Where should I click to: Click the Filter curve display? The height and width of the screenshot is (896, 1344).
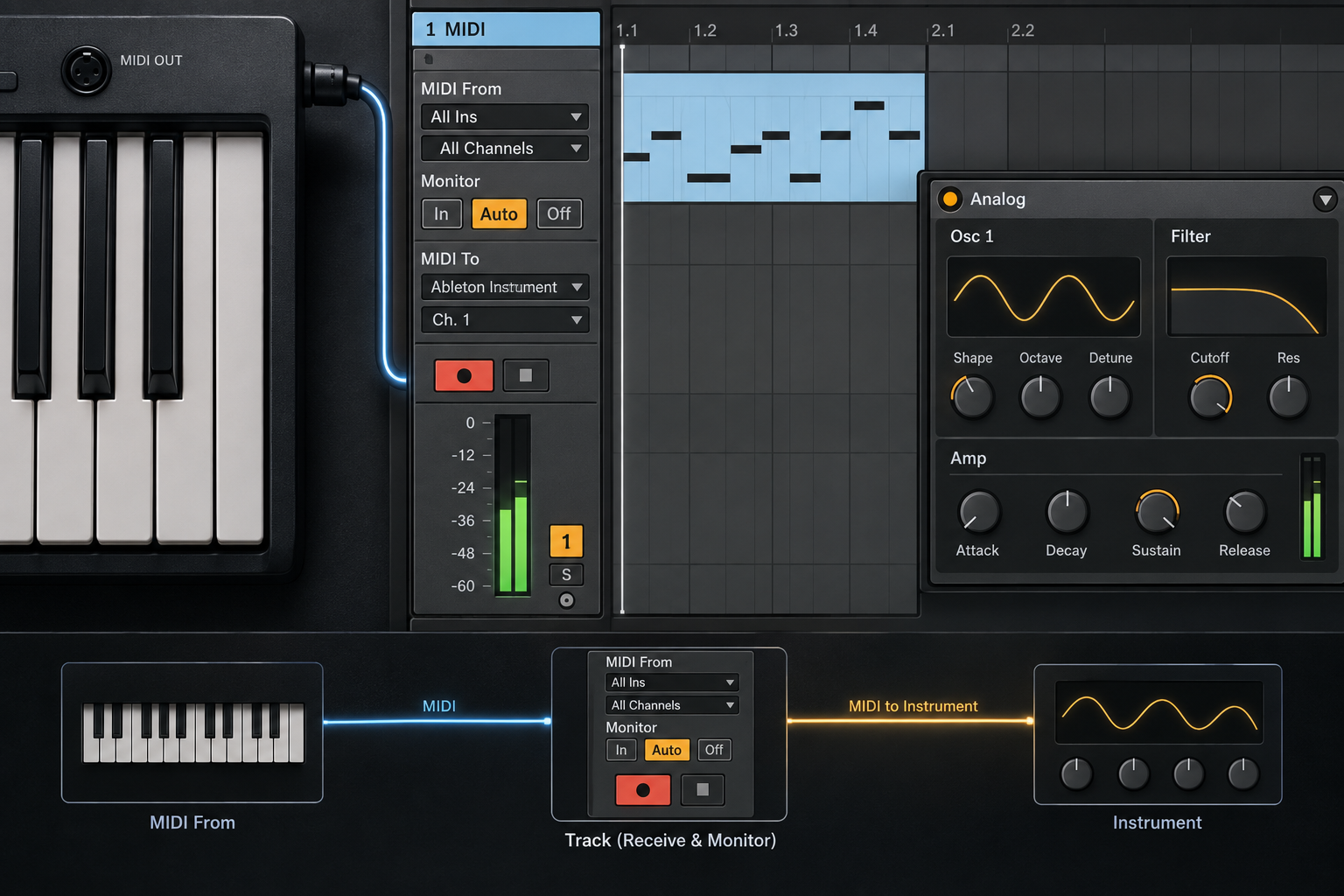point(1247,297)
